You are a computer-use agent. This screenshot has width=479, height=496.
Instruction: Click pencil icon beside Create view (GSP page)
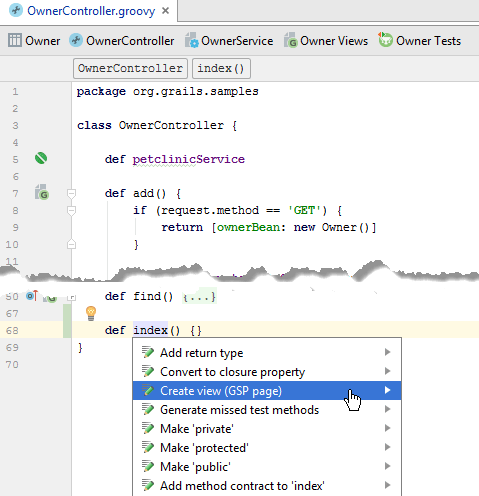click(148, 390)
